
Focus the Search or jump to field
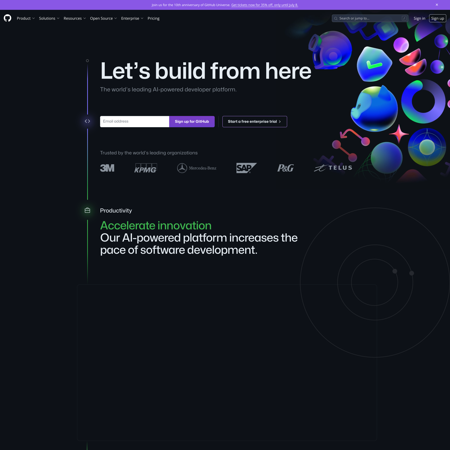tap(370, 18)
